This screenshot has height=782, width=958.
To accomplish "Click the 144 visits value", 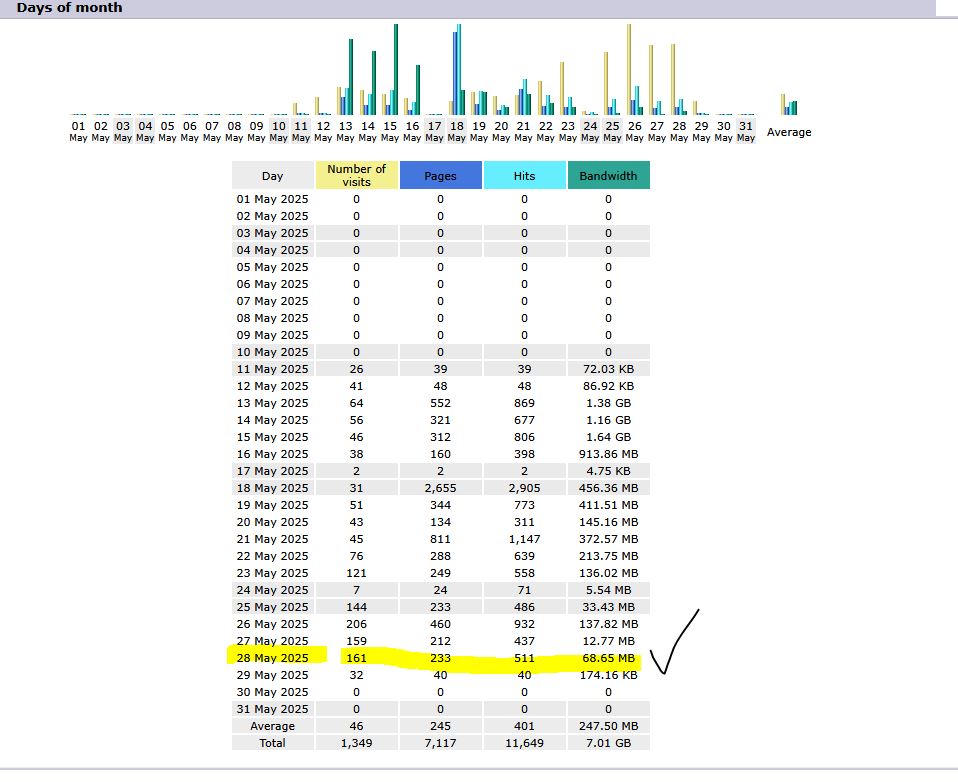I will pos(356,607).
